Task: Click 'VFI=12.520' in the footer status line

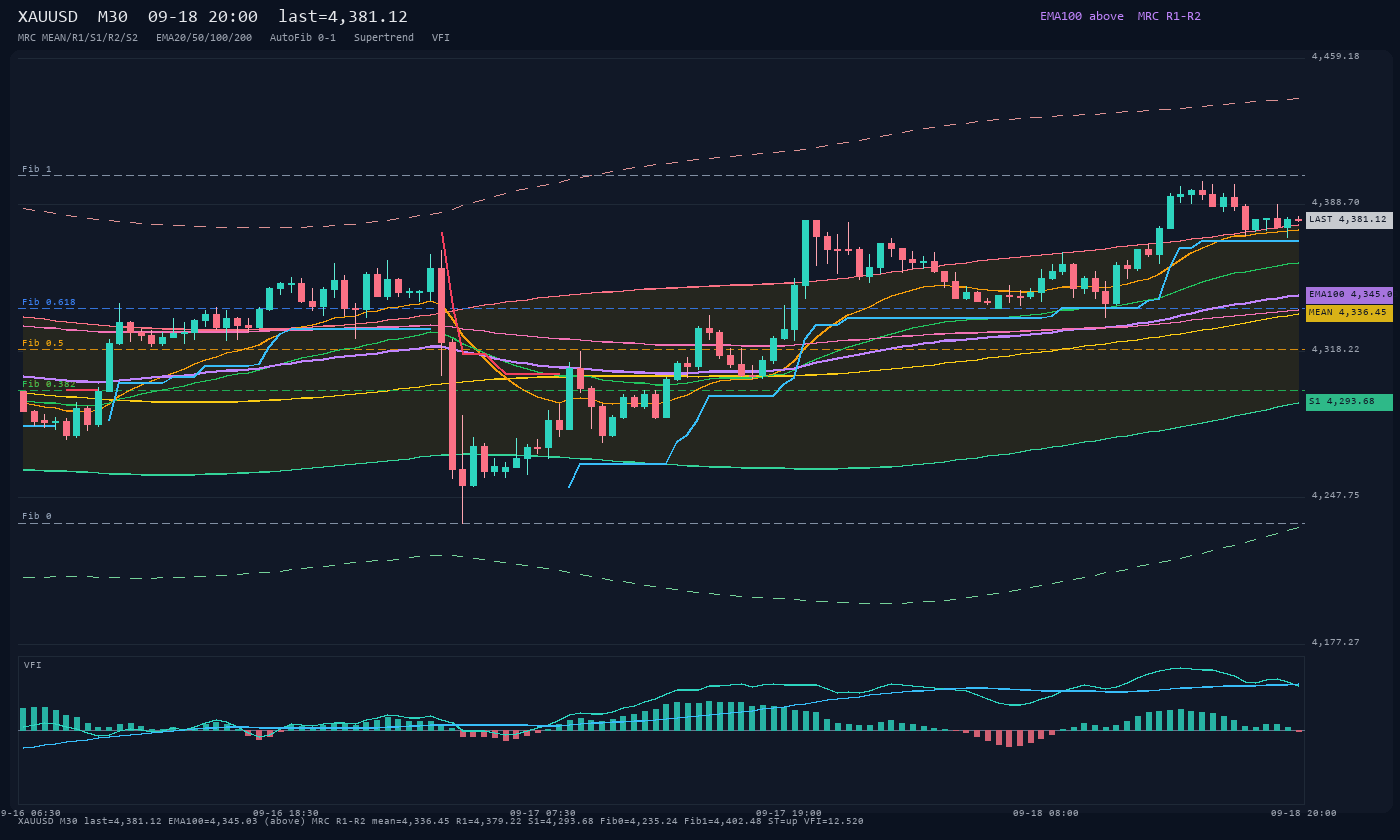Action: click(833, 821)
